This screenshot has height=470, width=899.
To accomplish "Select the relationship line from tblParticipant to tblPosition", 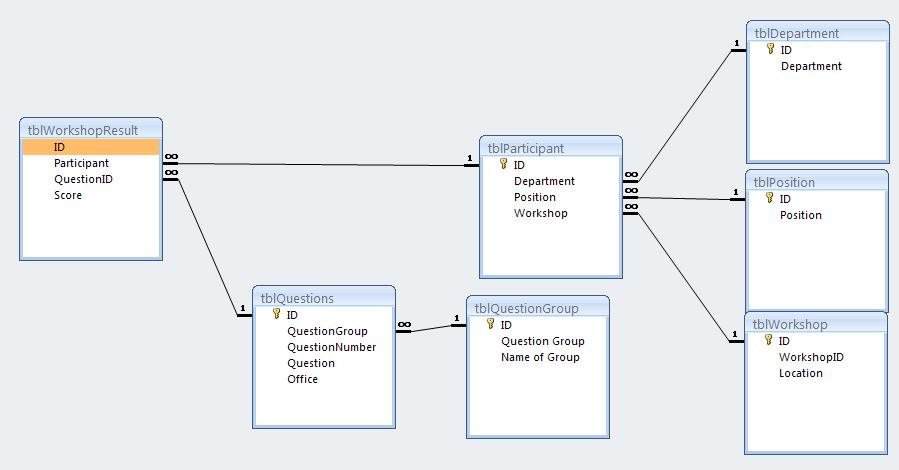I will (683, 198).
